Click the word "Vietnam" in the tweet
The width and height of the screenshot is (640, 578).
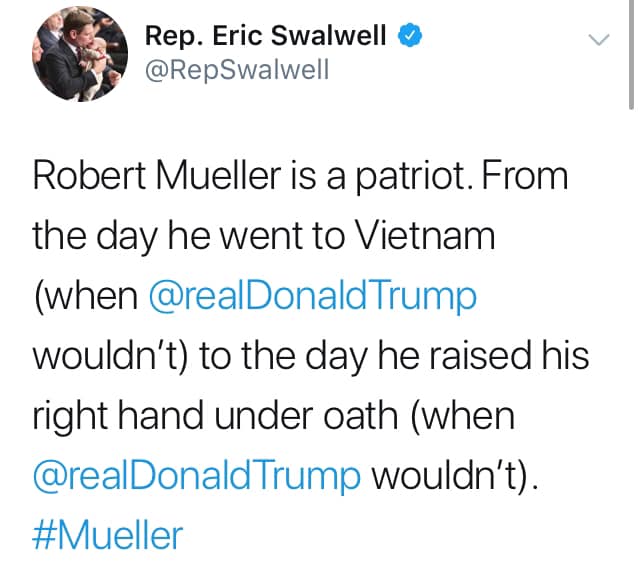[x=425, y=236]
